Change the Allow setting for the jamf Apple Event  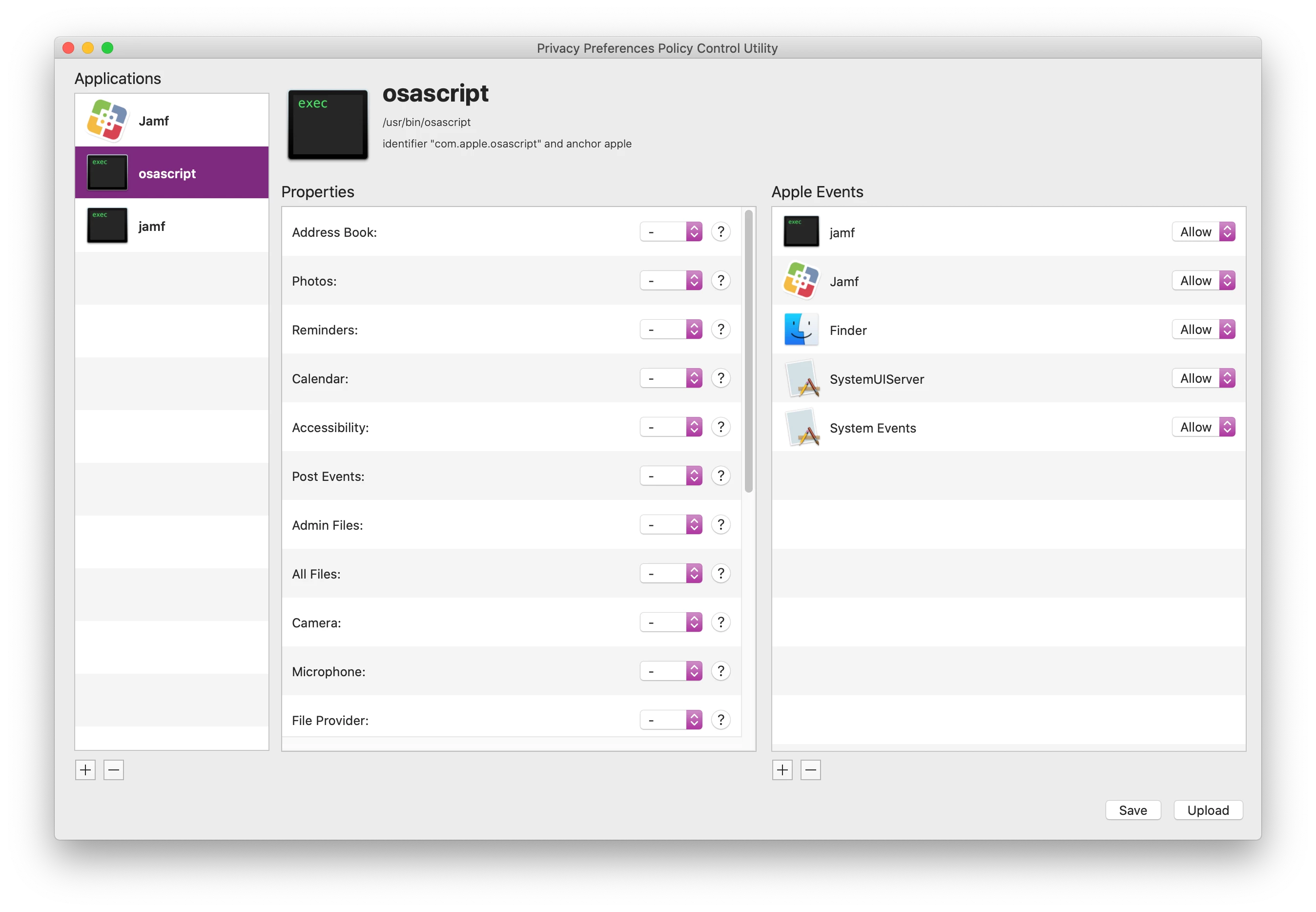pyautogui.click(x=1203, y=231)
